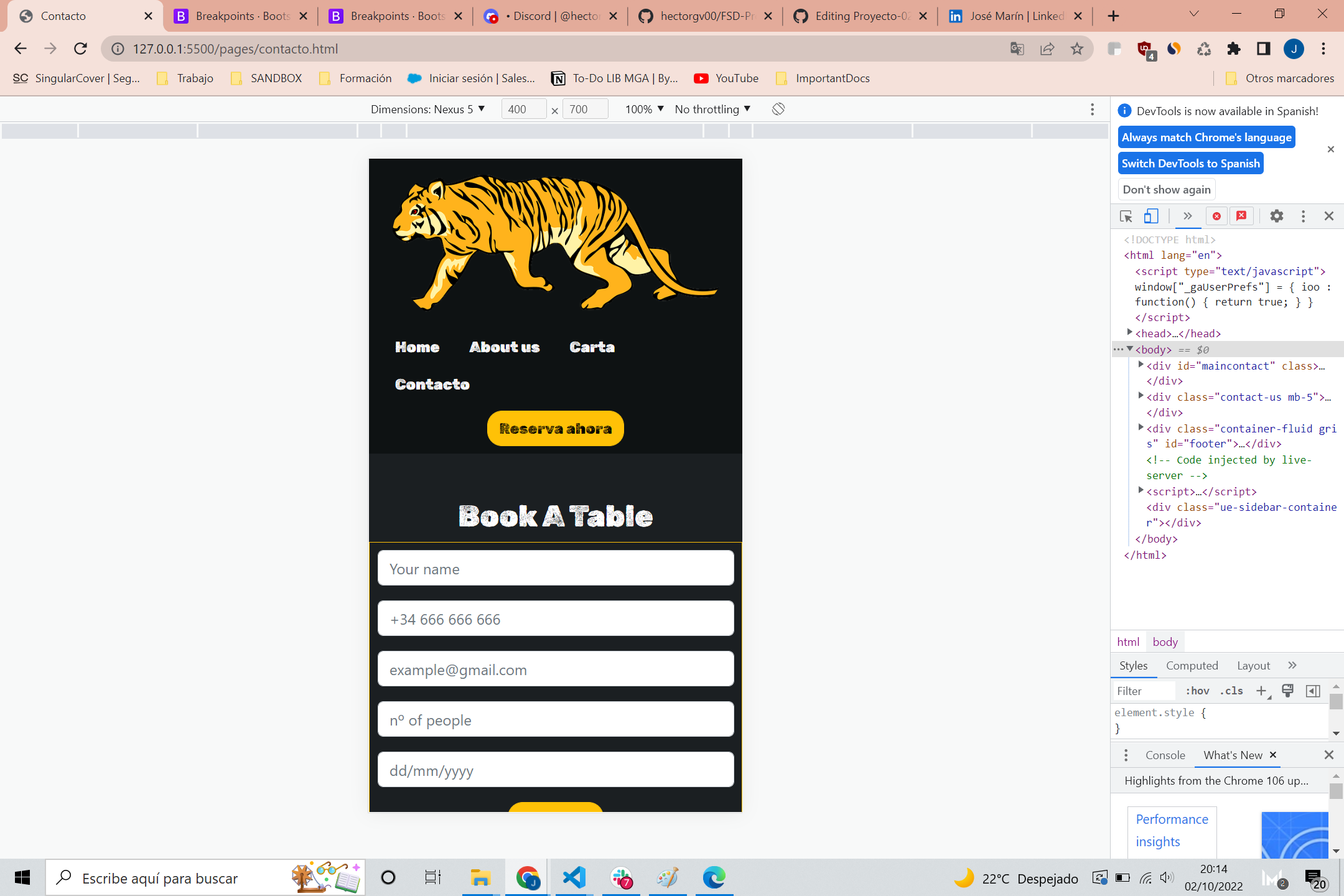Open the device toolbar three-dot menu

(x=1092, y=109)
